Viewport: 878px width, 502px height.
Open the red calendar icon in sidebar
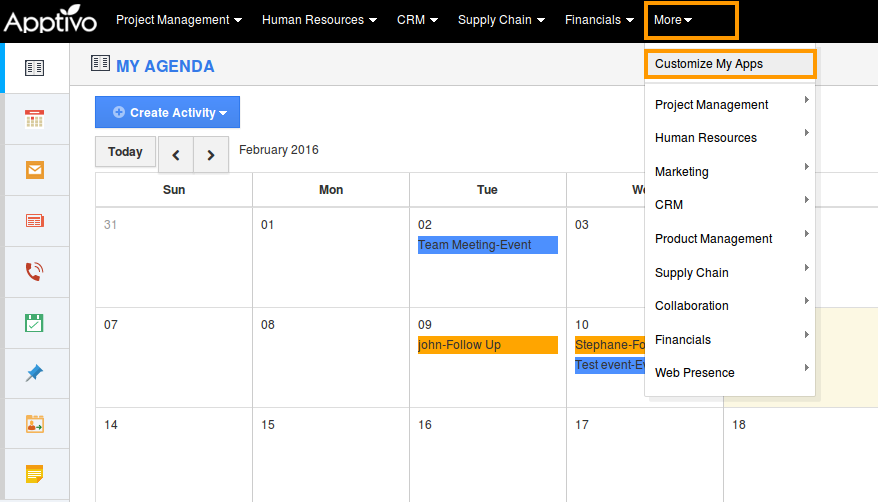tap(35, 119)
